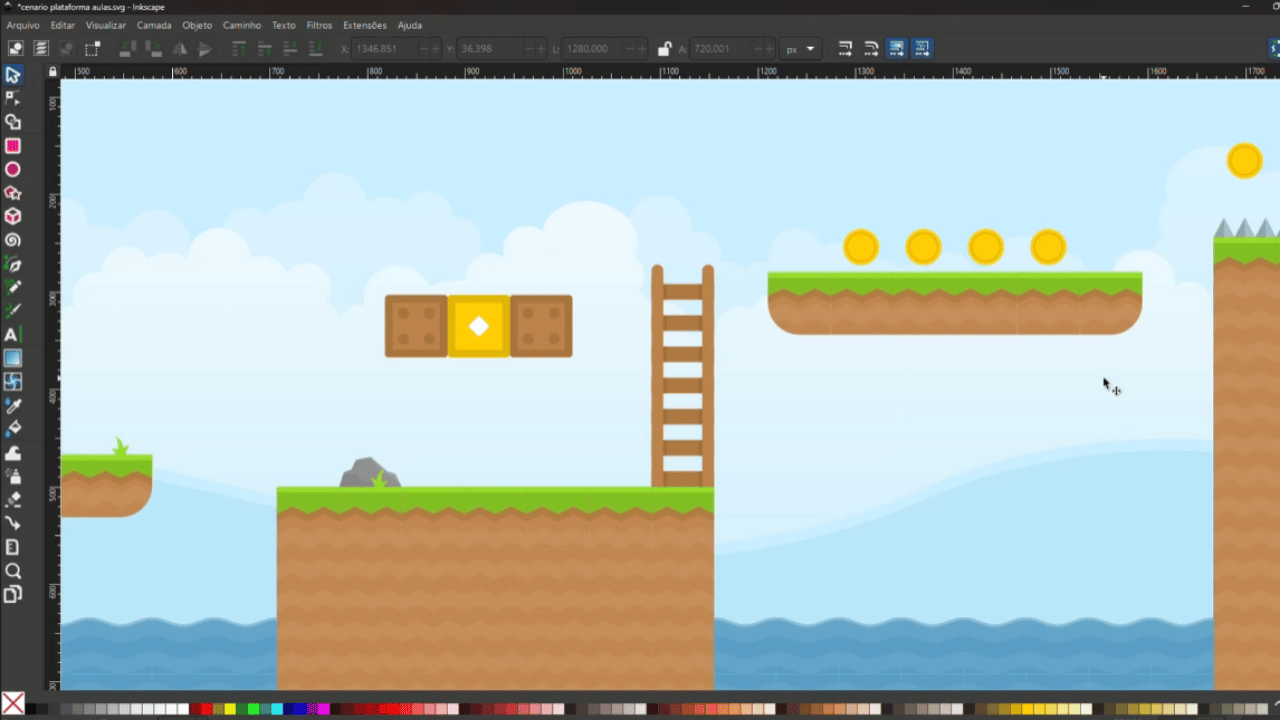The image size is (1280, 720).
Task: Decrease the Y position value
Action: pyautogui.click(x=530, y=49)
